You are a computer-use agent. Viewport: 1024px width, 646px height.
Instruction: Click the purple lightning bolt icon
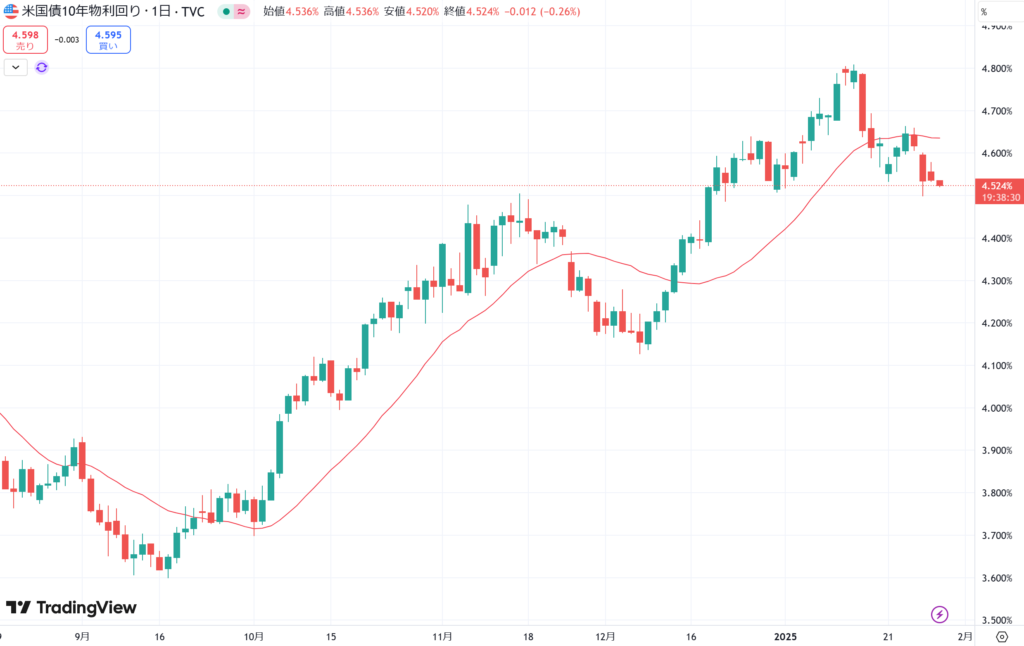tap(939, 614)
